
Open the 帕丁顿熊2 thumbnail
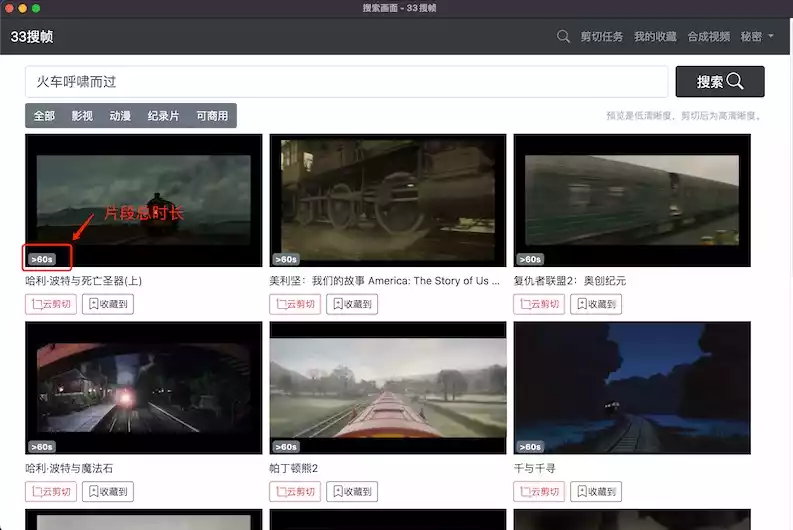coord(388,388)
